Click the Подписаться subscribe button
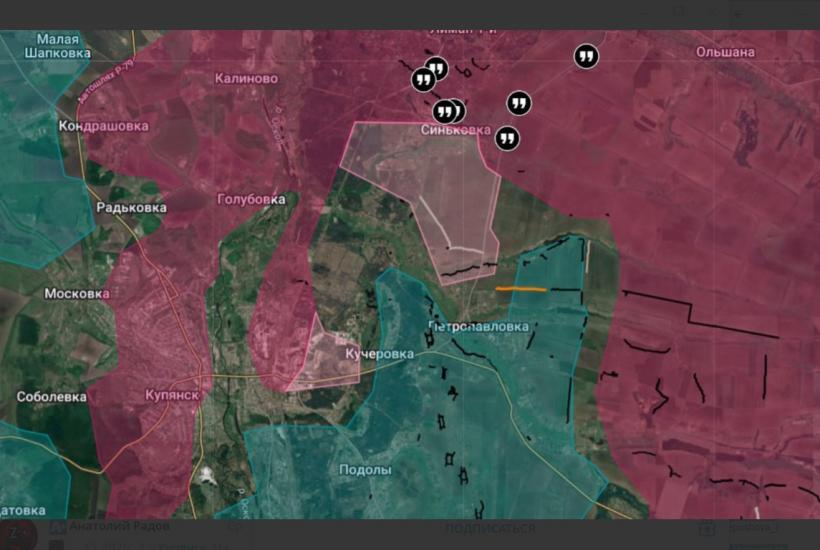This screenshot has height=550, width=820. click(490, 528)
